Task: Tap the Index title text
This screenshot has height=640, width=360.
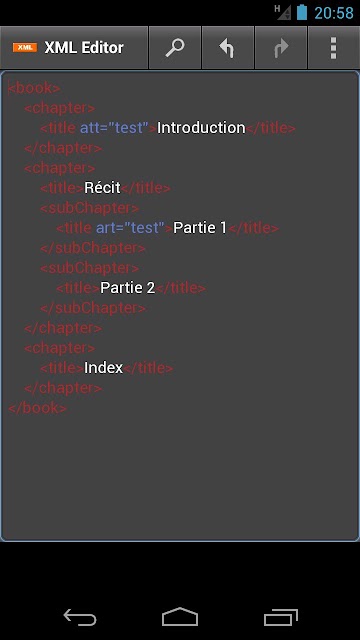Action: click(103, 368)
